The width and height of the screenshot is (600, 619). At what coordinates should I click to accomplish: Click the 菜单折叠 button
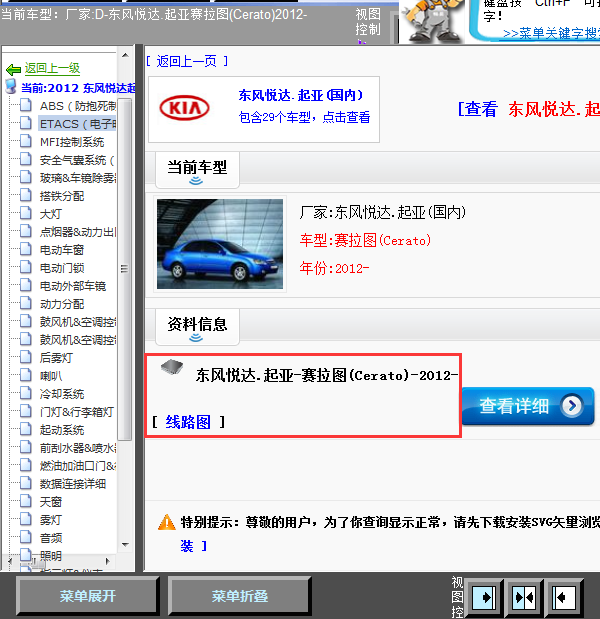[240, 596]
